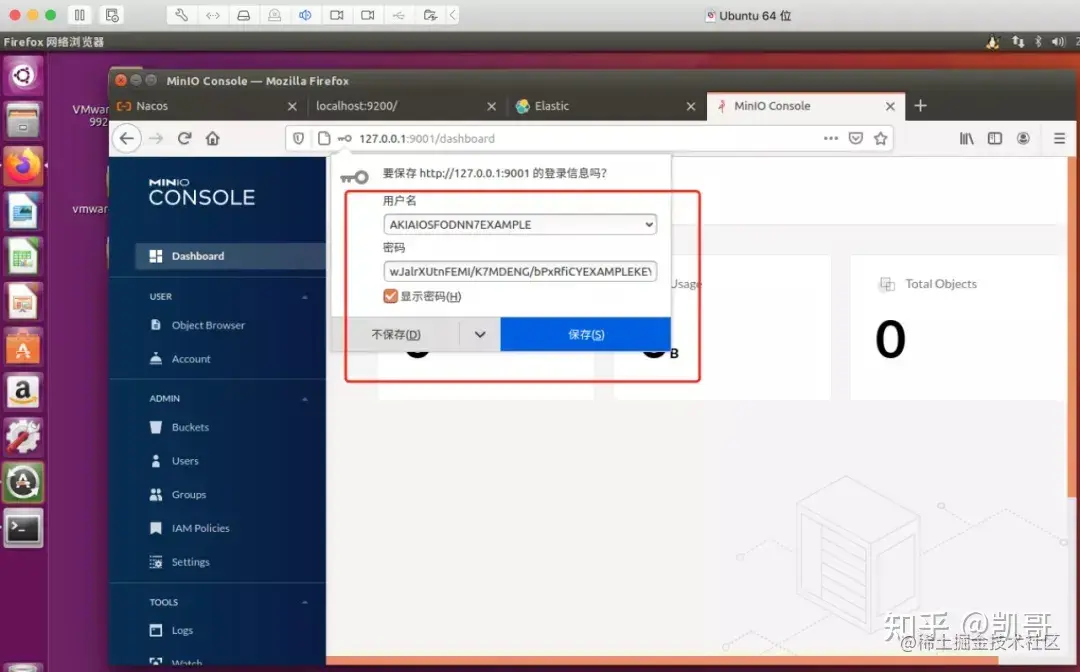Close the Elastic tab

tap(691, 106)
